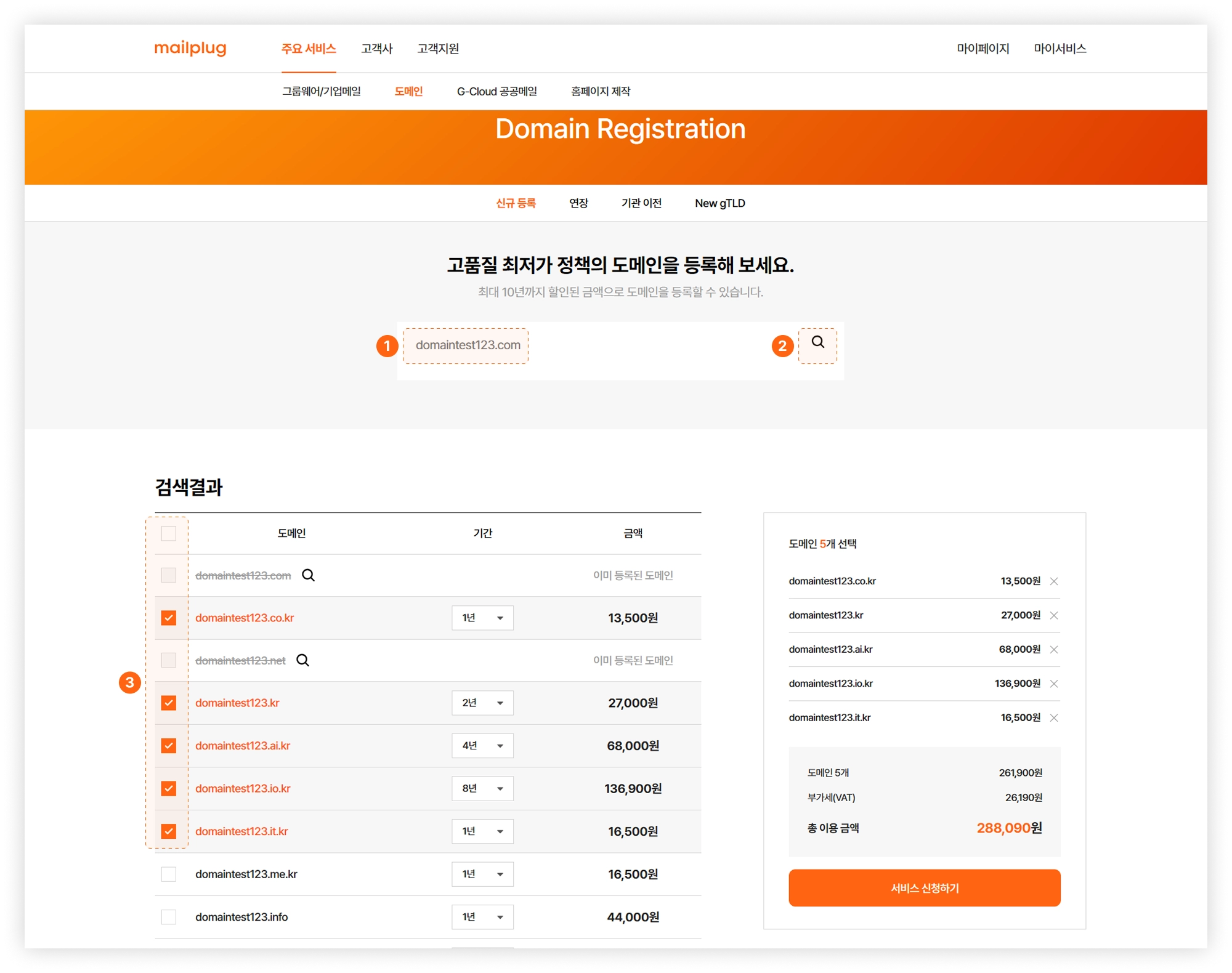Remove domaintest123.ai.kr with the X icon

[1054, 650]
